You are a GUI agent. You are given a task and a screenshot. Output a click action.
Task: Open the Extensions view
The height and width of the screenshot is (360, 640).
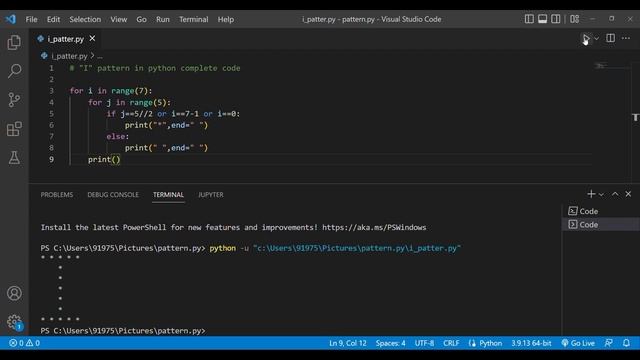[x=14, y=129]
